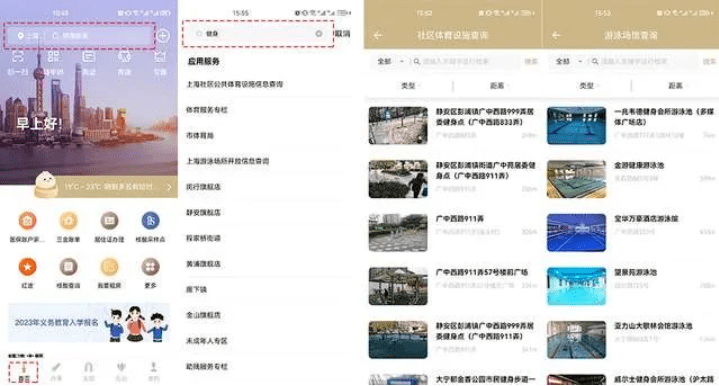
Task: Open the 三金账单 icon
Action: 68,221
